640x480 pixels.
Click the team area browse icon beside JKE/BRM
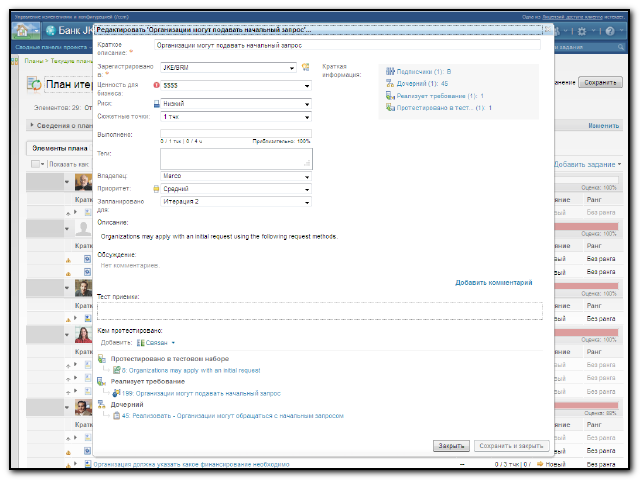pyautogui.click(x=305, y=67)
